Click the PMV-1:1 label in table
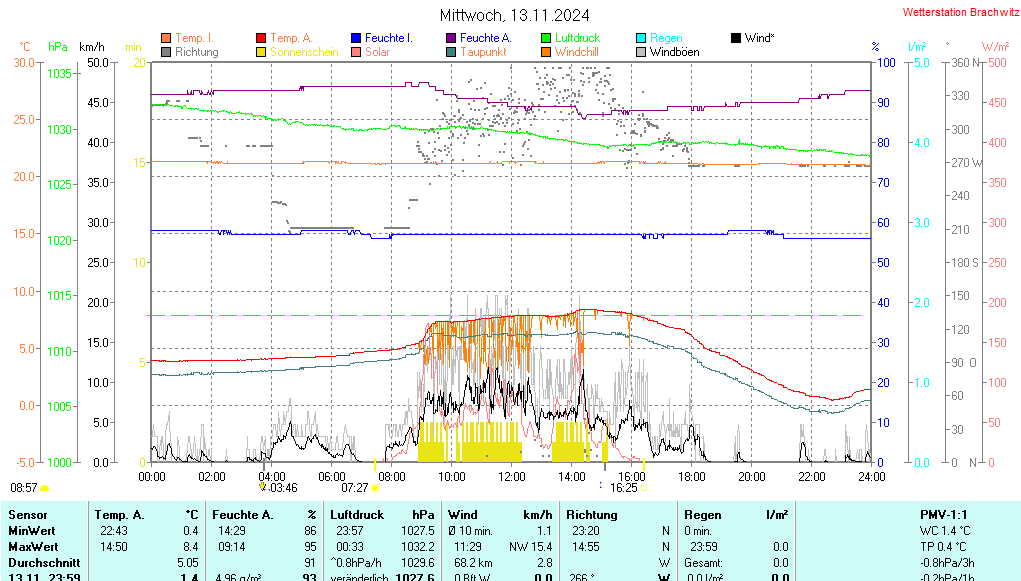1021x581 pixels. pyautogui.click(x=941, y=514)
